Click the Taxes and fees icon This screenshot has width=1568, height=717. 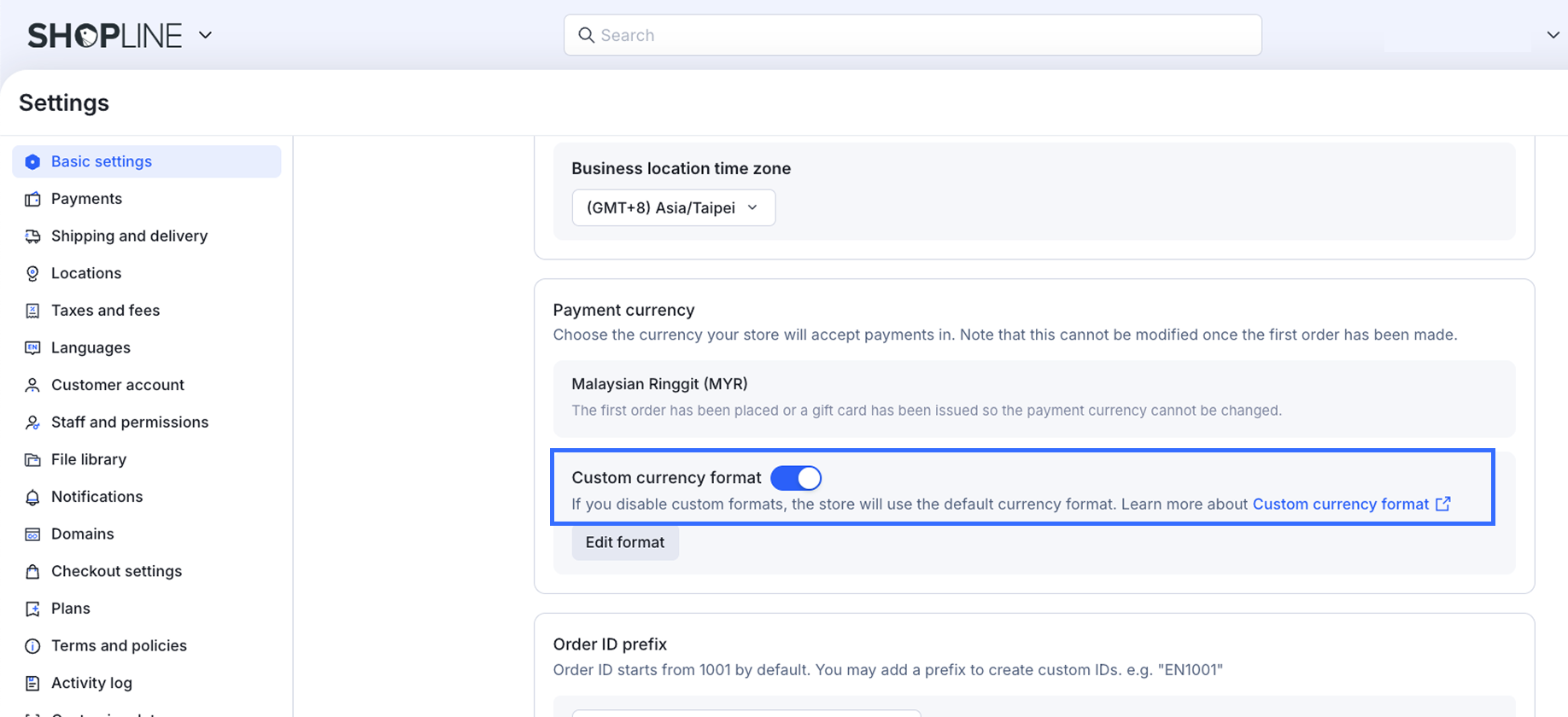tap(32, 311)
